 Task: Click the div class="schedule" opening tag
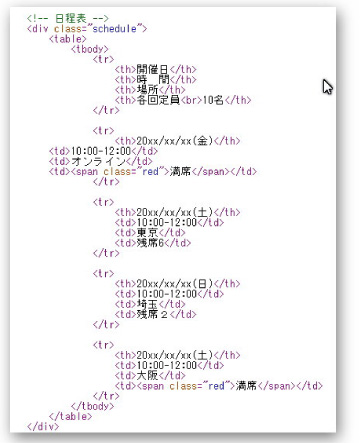87,28
